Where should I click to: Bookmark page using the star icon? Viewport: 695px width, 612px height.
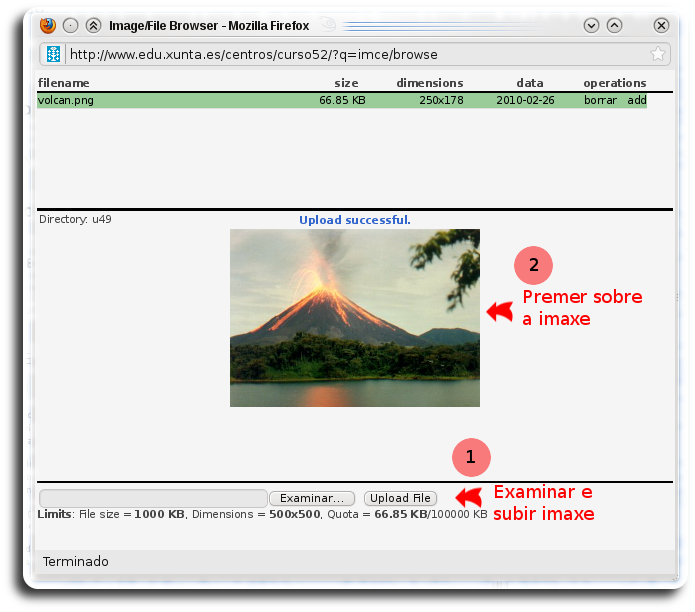click(657, 54)
